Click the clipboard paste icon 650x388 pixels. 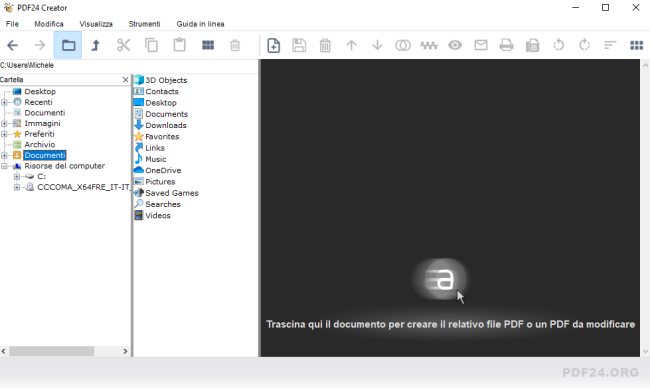coord(179,45)
